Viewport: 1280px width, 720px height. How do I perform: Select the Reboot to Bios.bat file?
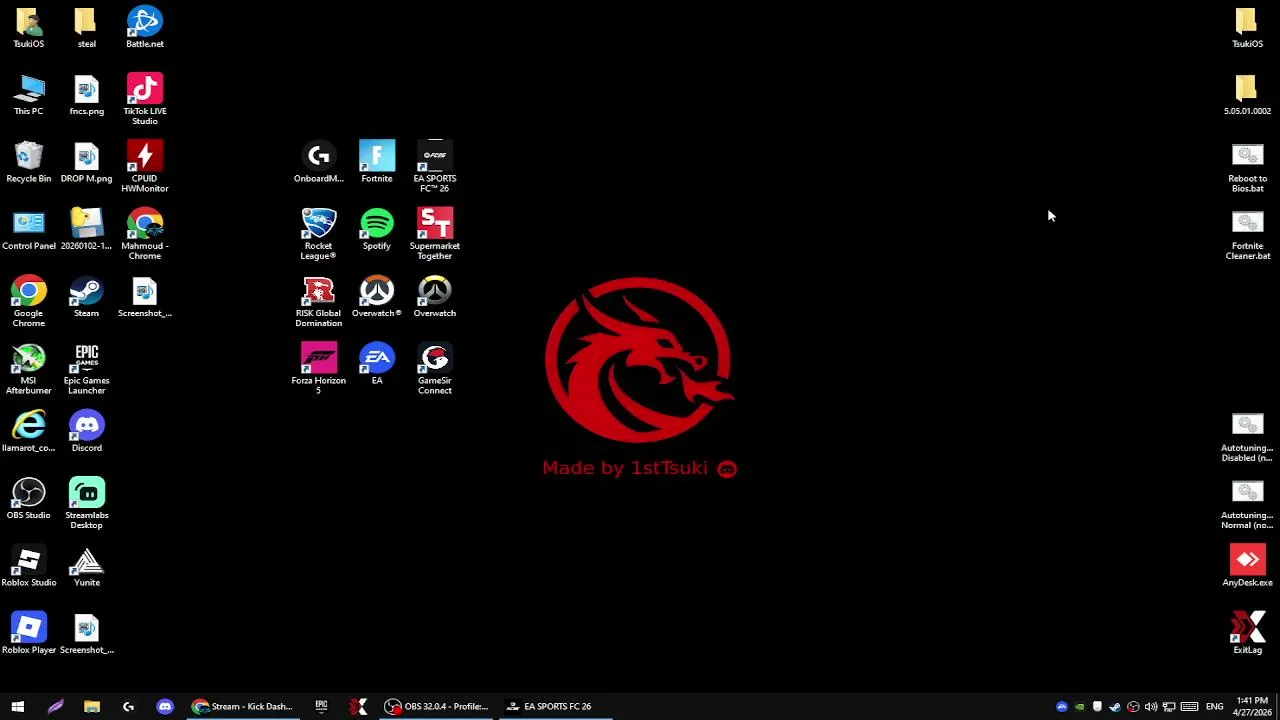(1248, 166)
